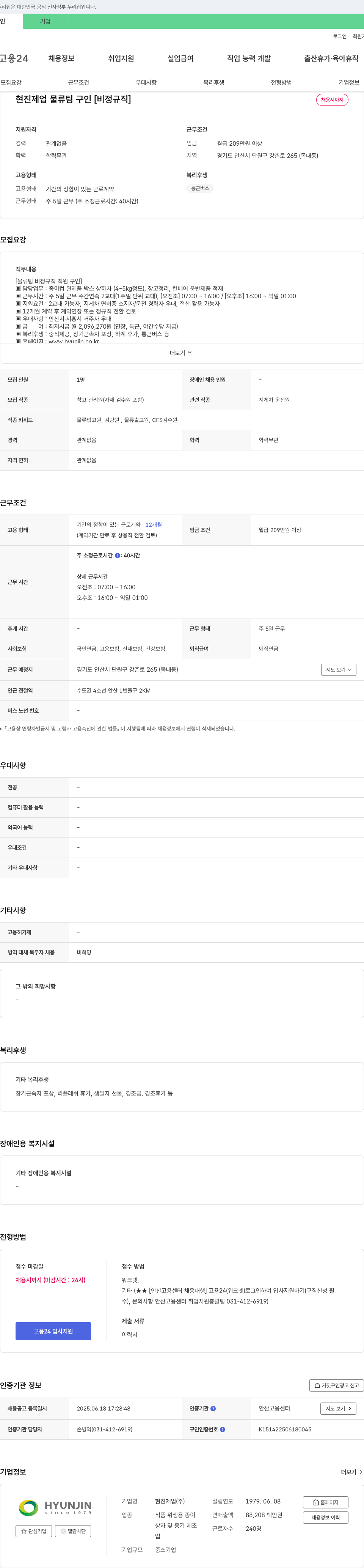Viewport: 364px width, 1568px height.
Task: Jump to the 우대사항 section tab
Action: [146, 82]
